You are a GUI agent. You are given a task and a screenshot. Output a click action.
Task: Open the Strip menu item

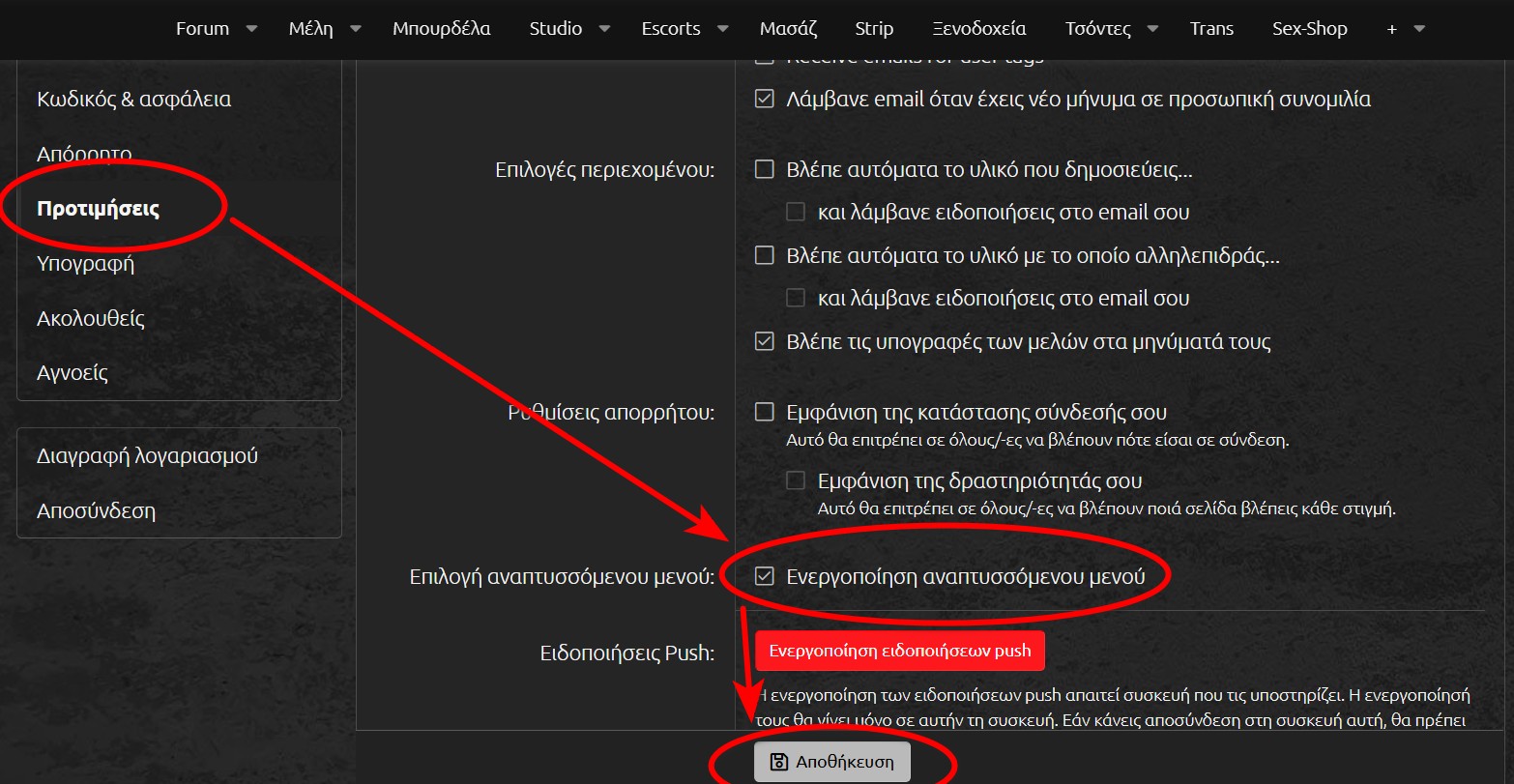(875, 29)
